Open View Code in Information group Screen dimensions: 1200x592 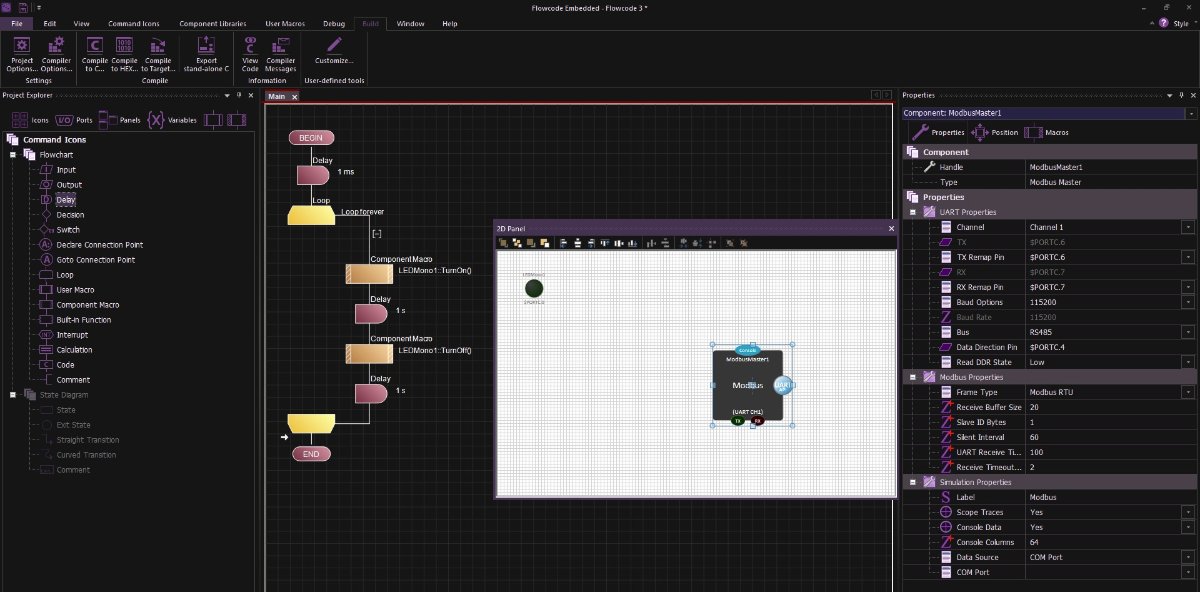coord(250,54)
